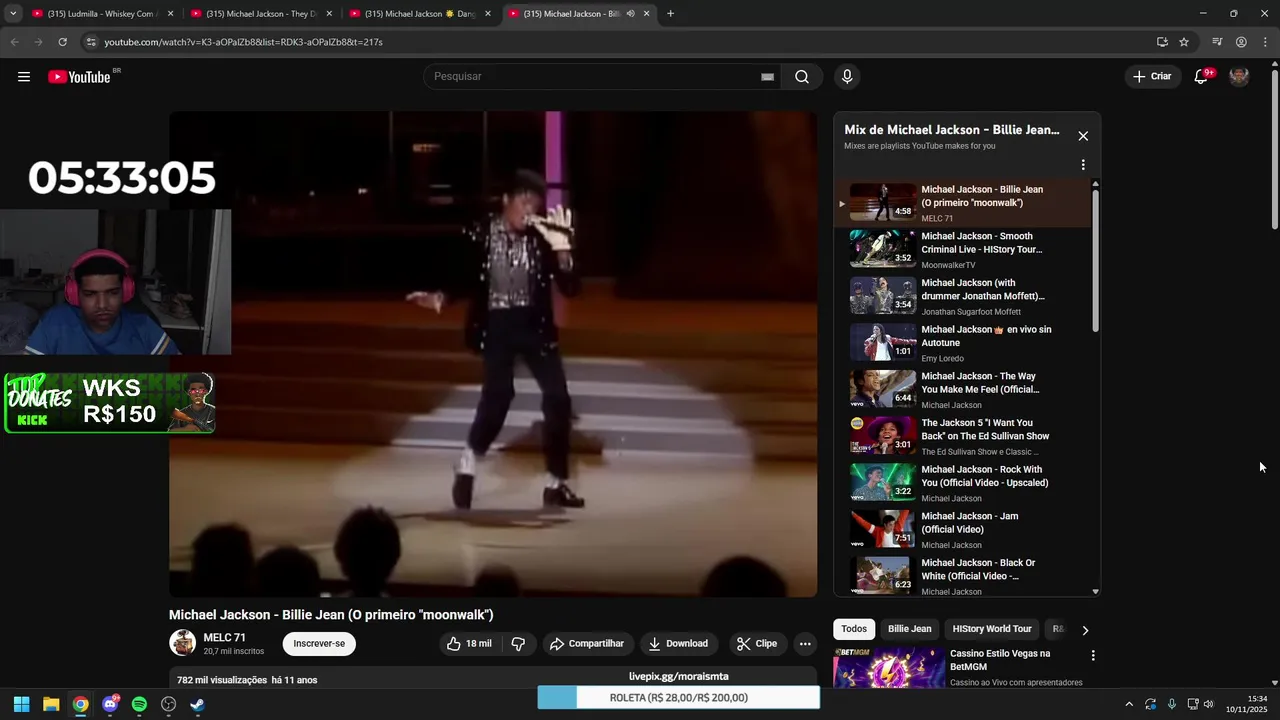View site information icon in address bar

click(x=90, y=42)
